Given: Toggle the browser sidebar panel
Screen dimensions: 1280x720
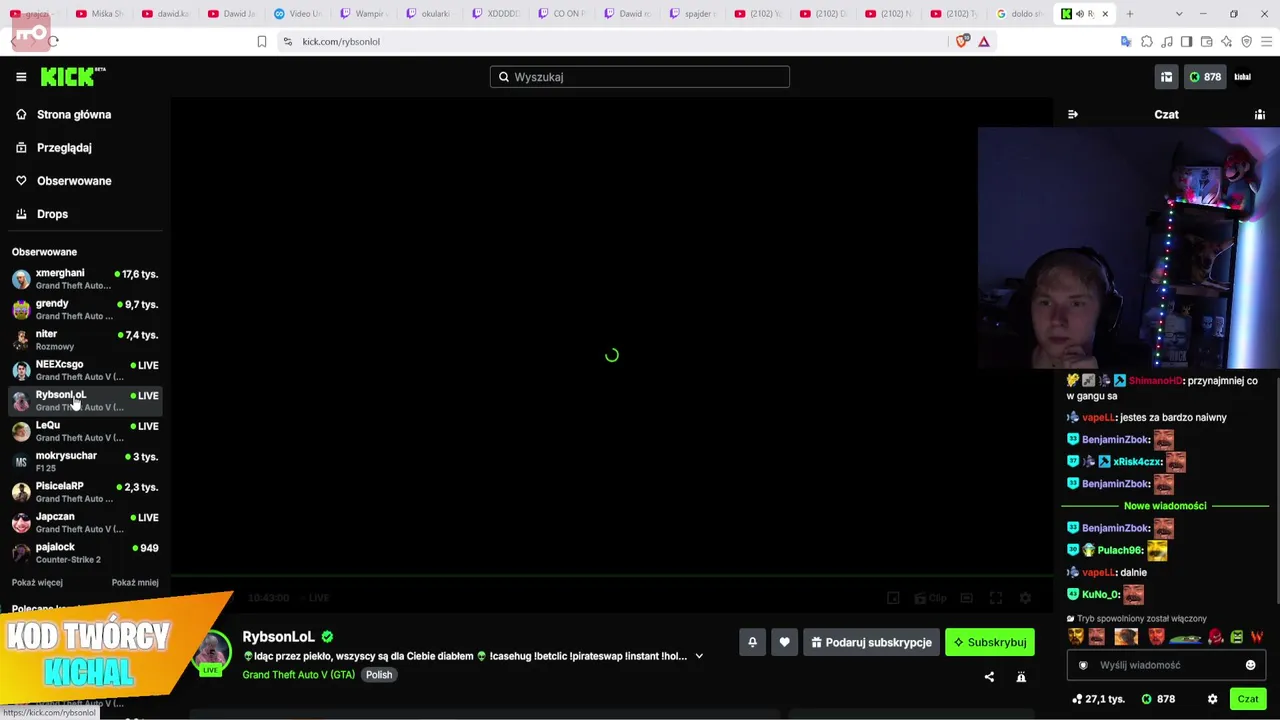Looking at the screenshot, I should tap(1186, 41).
